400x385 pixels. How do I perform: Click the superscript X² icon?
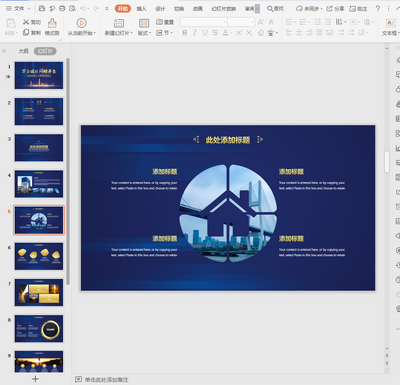[x=239, y=33]
